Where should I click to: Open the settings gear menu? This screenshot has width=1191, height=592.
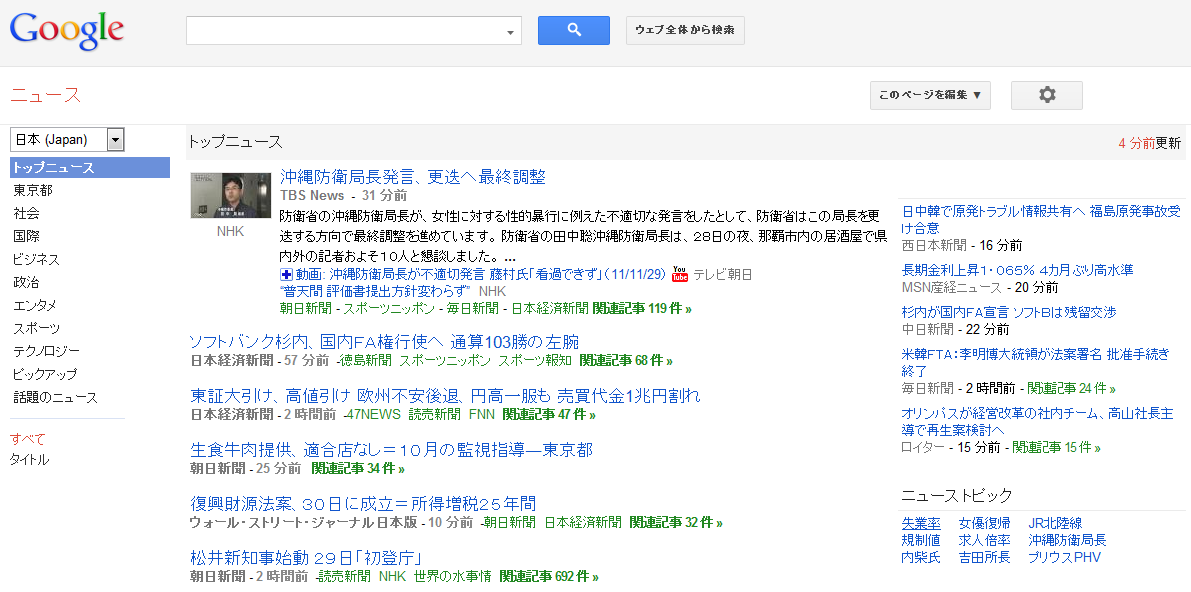pyautogui.click(x=1047, y=95)
